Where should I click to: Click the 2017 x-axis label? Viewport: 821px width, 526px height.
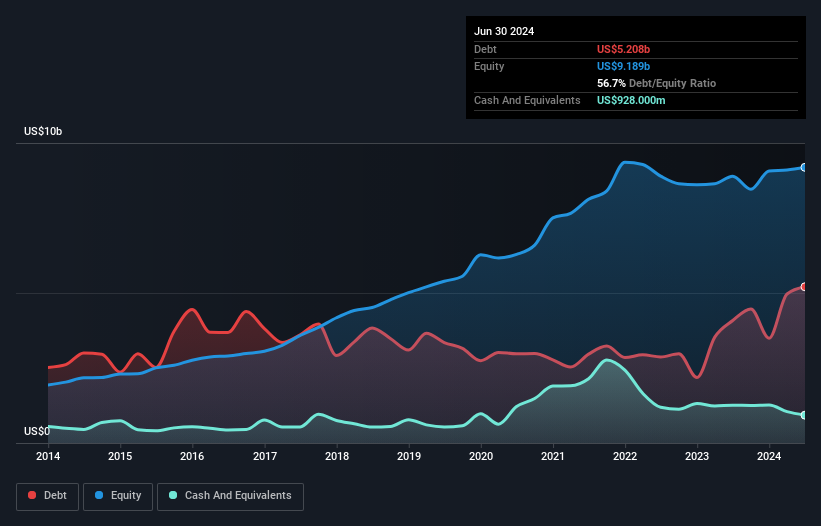pyautogui.click(x=265, y=456)
